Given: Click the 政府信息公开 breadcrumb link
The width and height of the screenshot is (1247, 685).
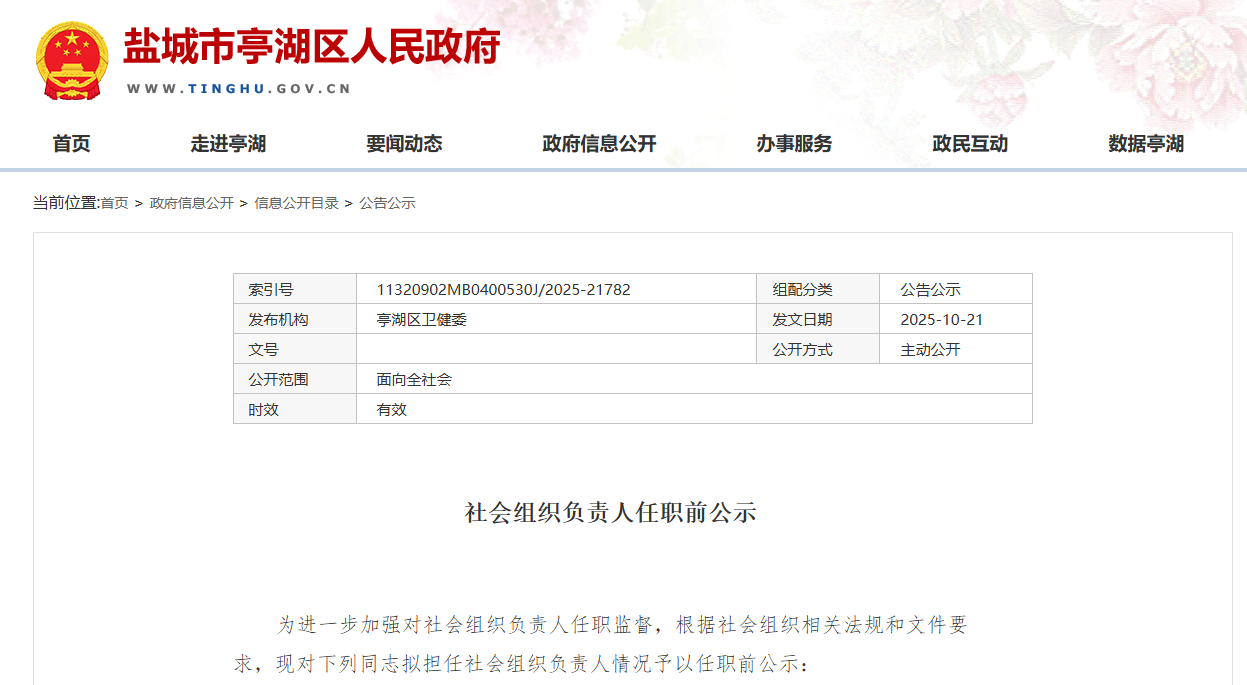Looking at the screenshot, I should (191, 203).
